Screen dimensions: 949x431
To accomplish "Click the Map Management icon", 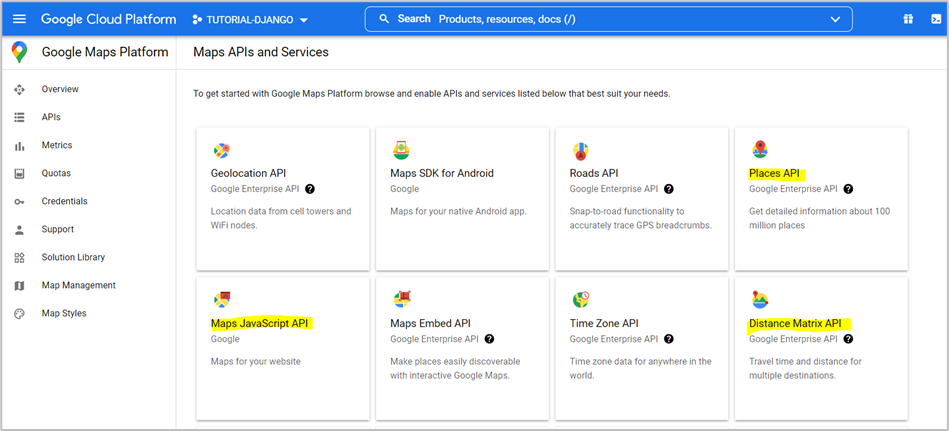I will pyautogui.click(x=19, y=286).
